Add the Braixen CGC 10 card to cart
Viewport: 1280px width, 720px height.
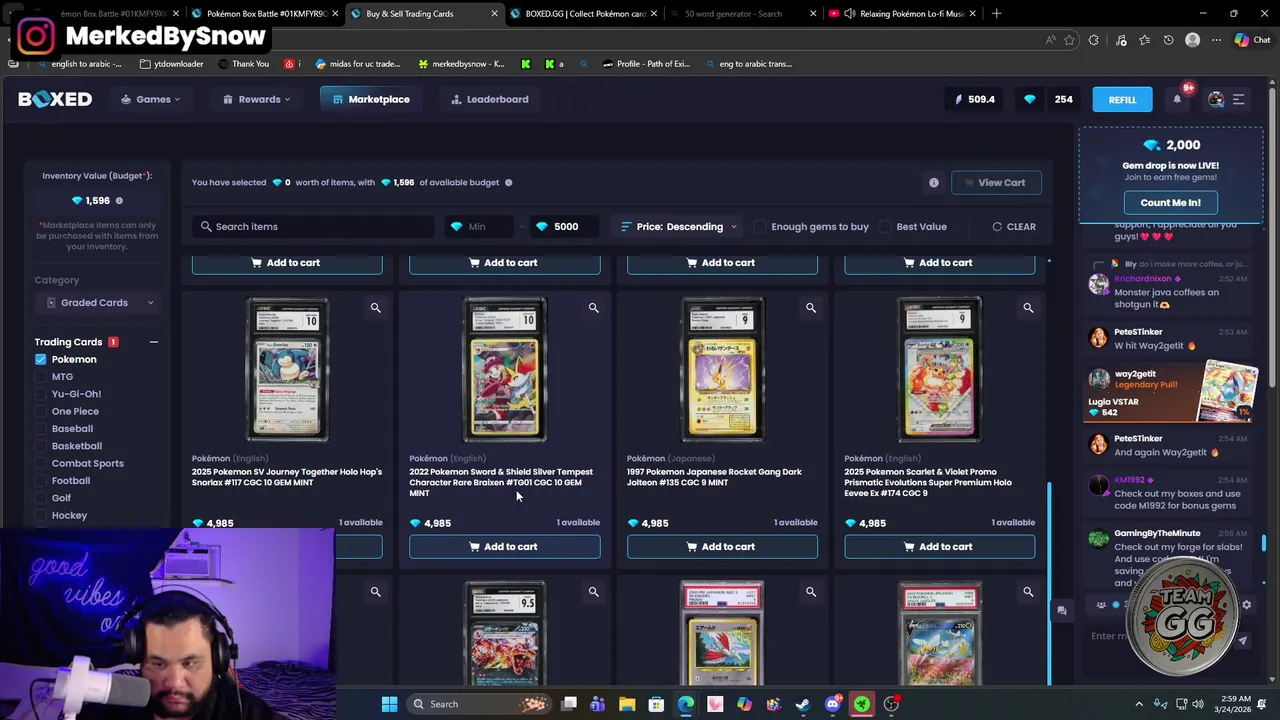coord(504,547)
